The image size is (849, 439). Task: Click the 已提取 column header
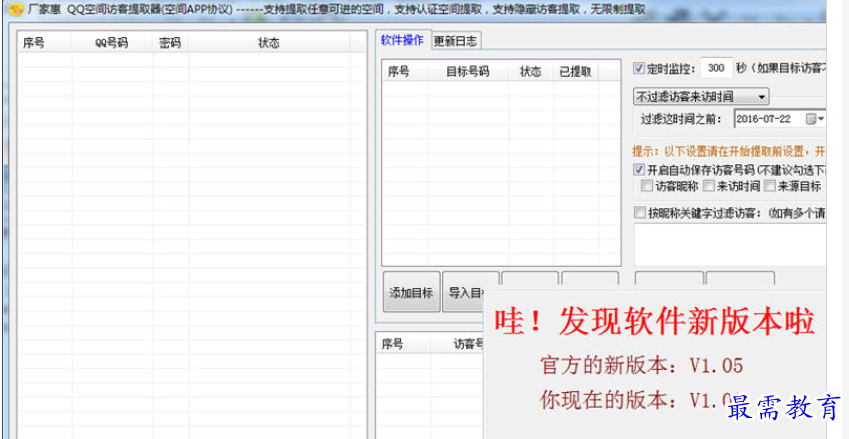(x=576, y=72)
